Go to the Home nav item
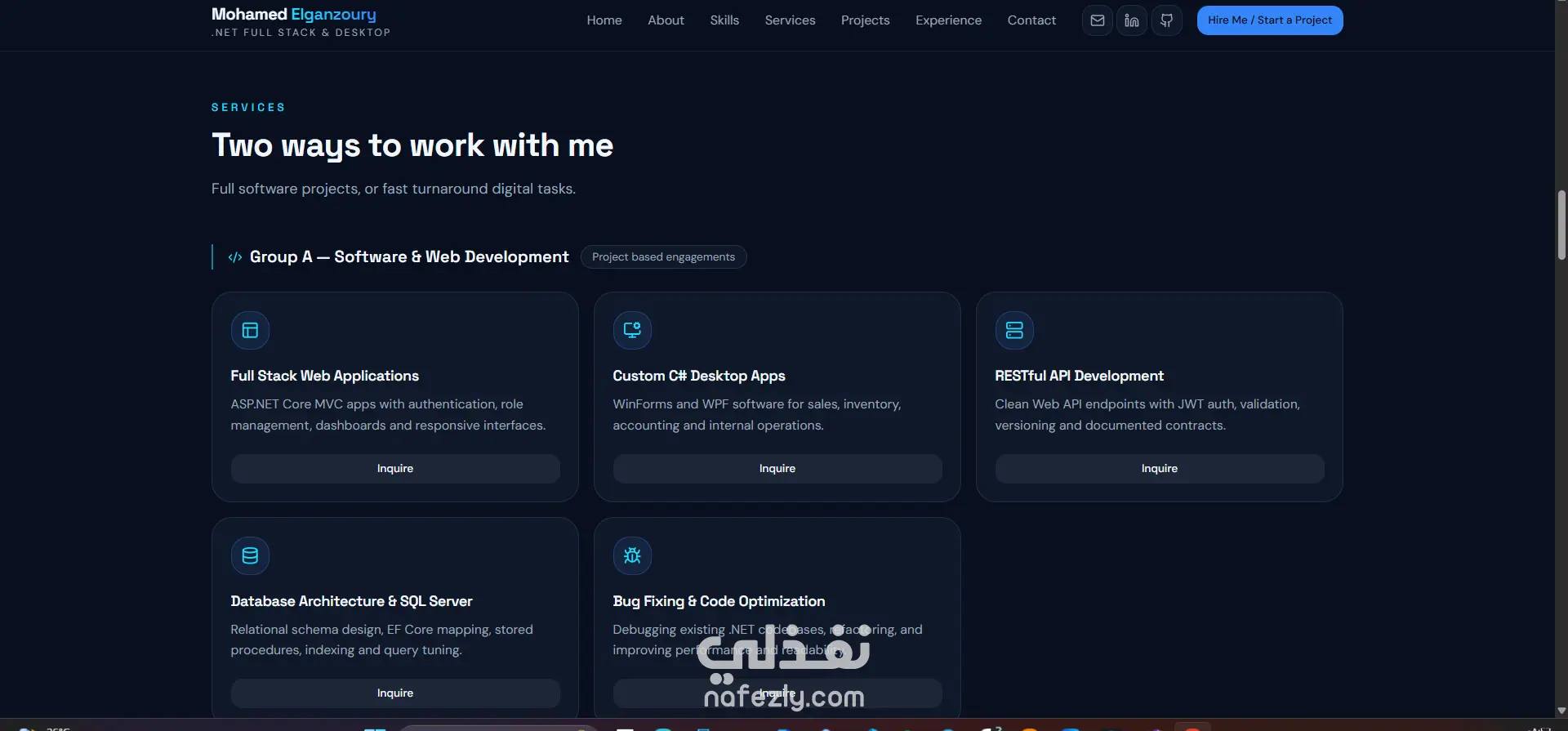Image resolution: width=1568 pixels, height=731 pixels. point(604,20)
